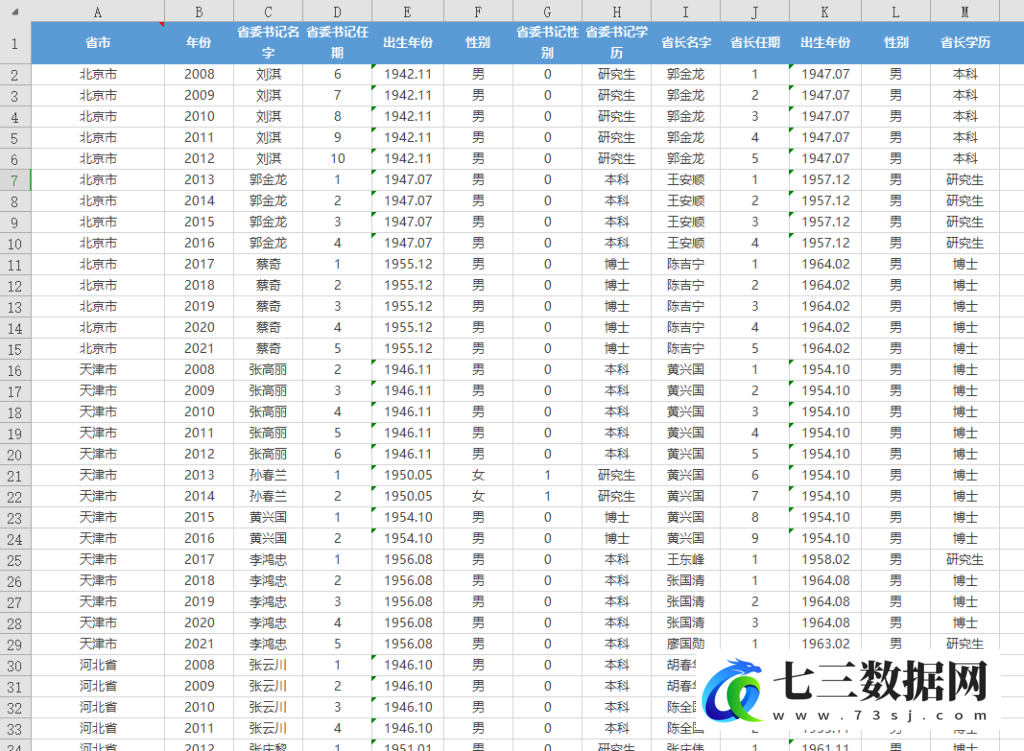Click the 省委书记名字 header cell
The width and height of the screenshot is (1024, 751).
point(268,43)
